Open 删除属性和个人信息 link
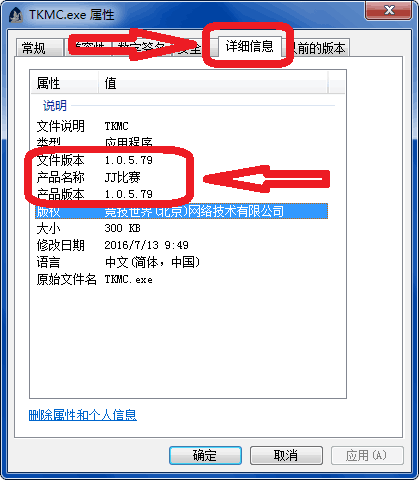Screen dimensions: 419x480 [83, 415]
